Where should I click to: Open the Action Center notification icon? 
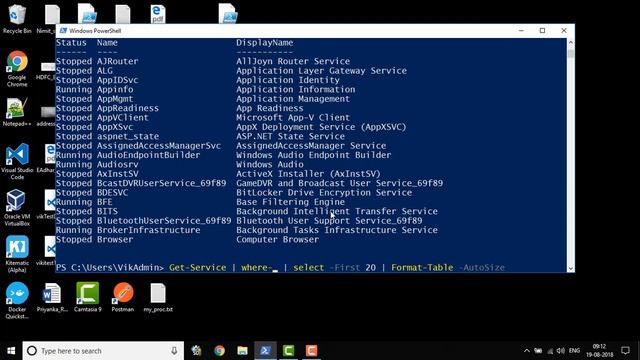(x=625, y=351)
